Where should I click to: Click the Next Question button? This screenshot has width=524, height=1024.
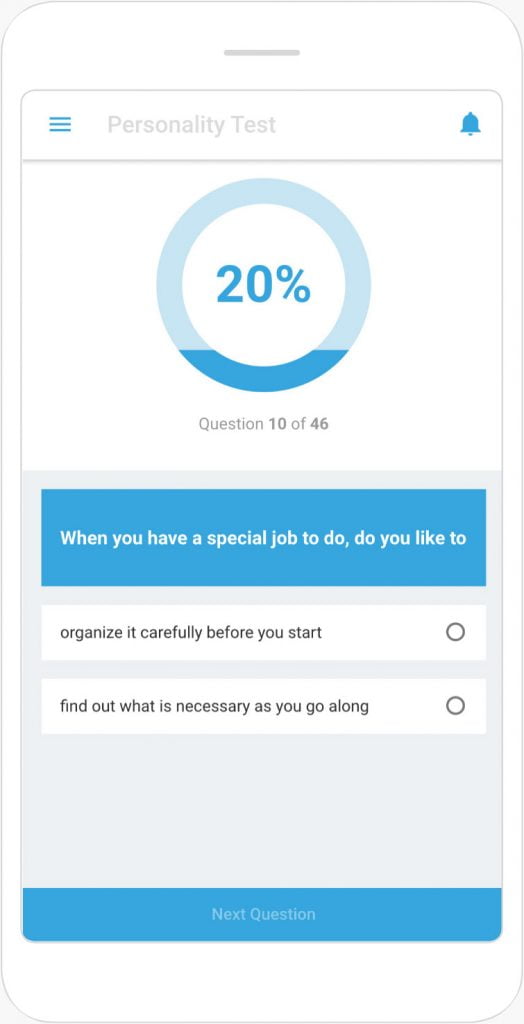pos(262,914)
